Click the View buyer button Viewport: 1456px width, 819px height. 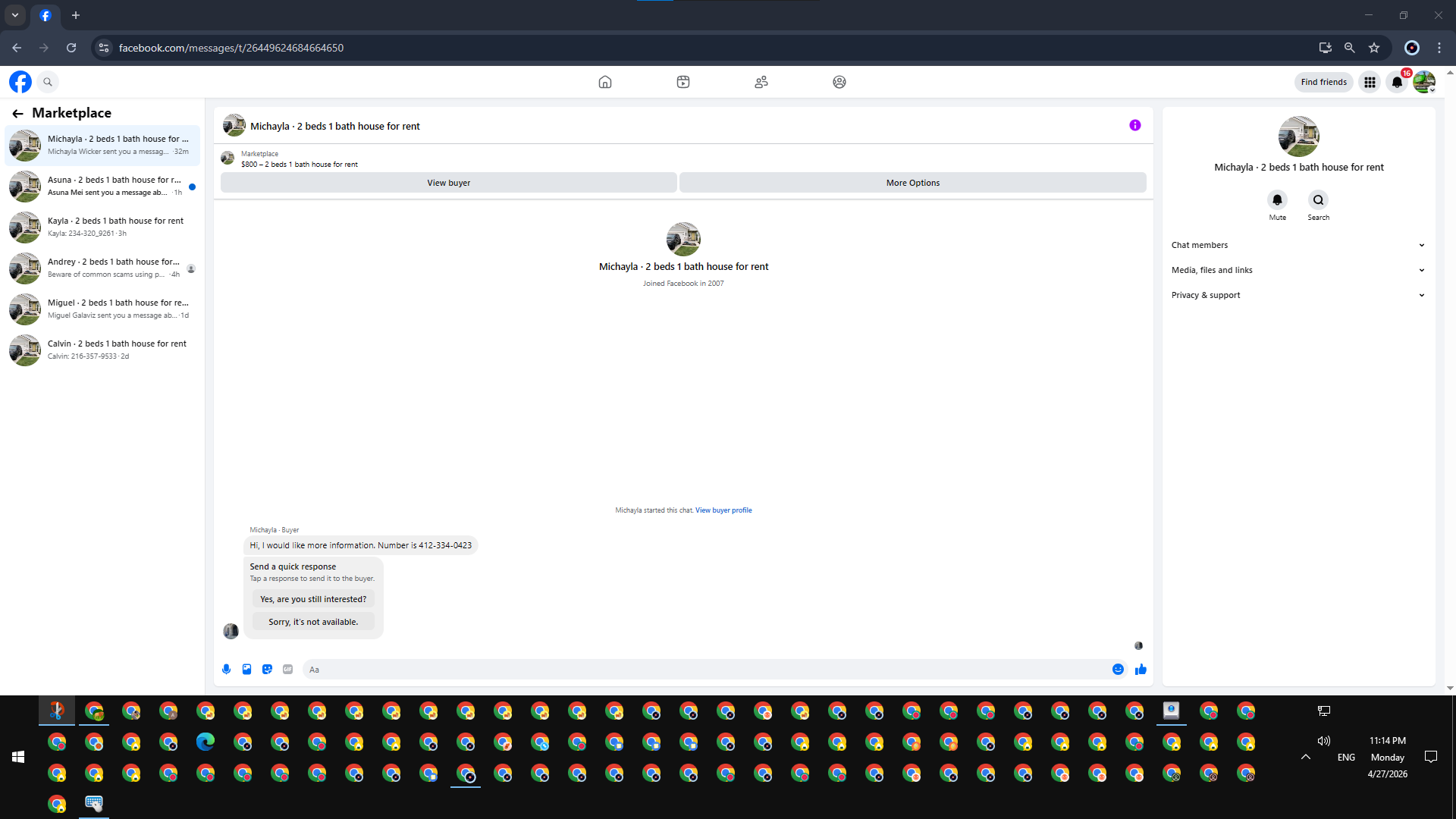point(449,183)
